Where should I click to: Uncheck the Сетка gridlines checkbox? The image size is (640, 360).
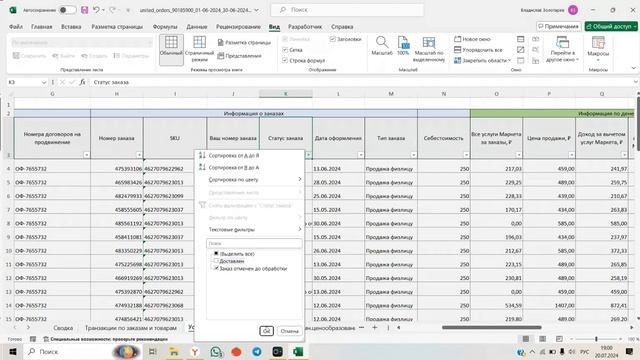(x=285, y=50)
